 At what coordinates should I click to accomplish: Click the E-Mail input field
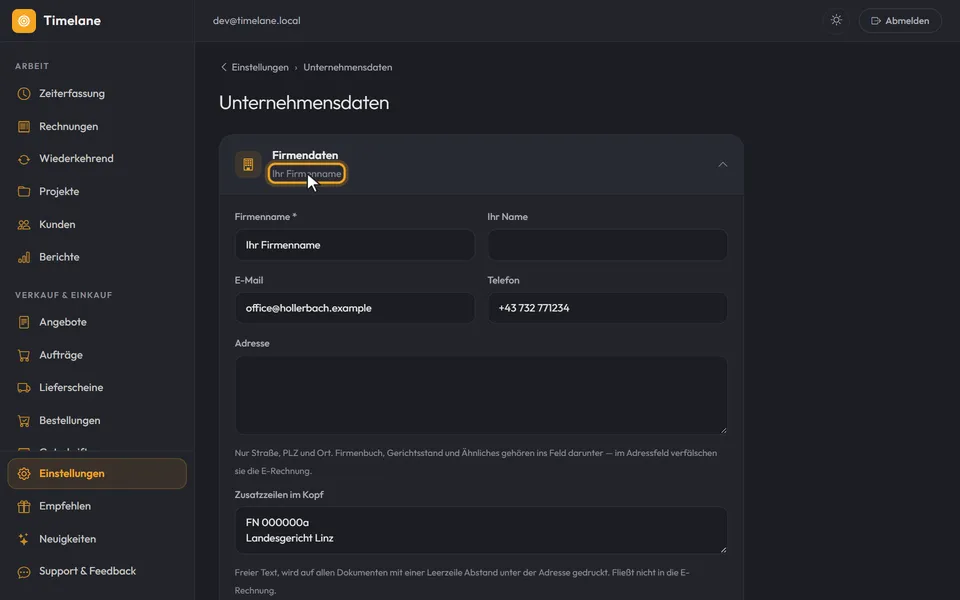pyautogui.click(x=354, y=308)
